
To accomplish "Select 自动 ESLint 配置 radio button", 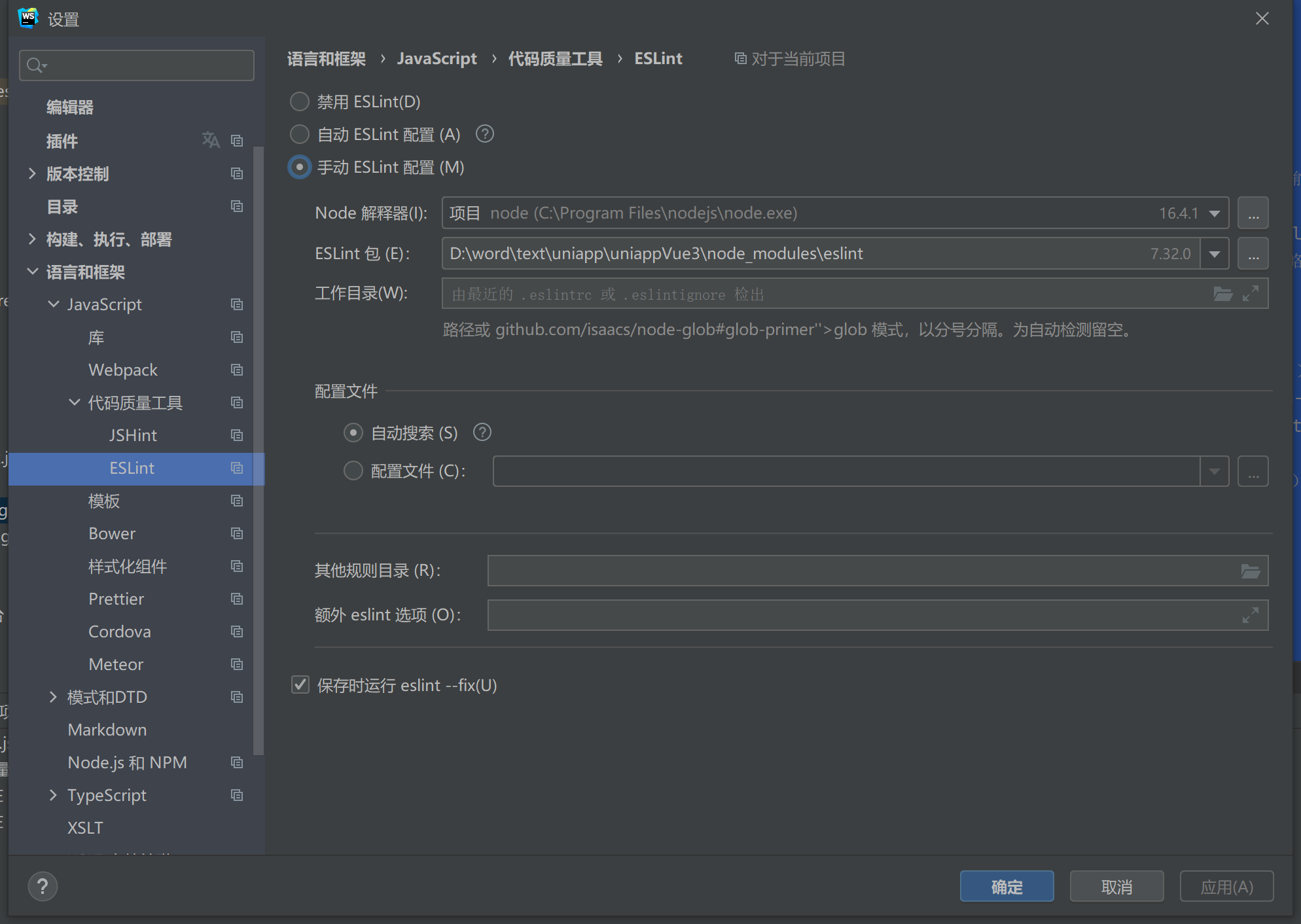I will pos(300,134).
